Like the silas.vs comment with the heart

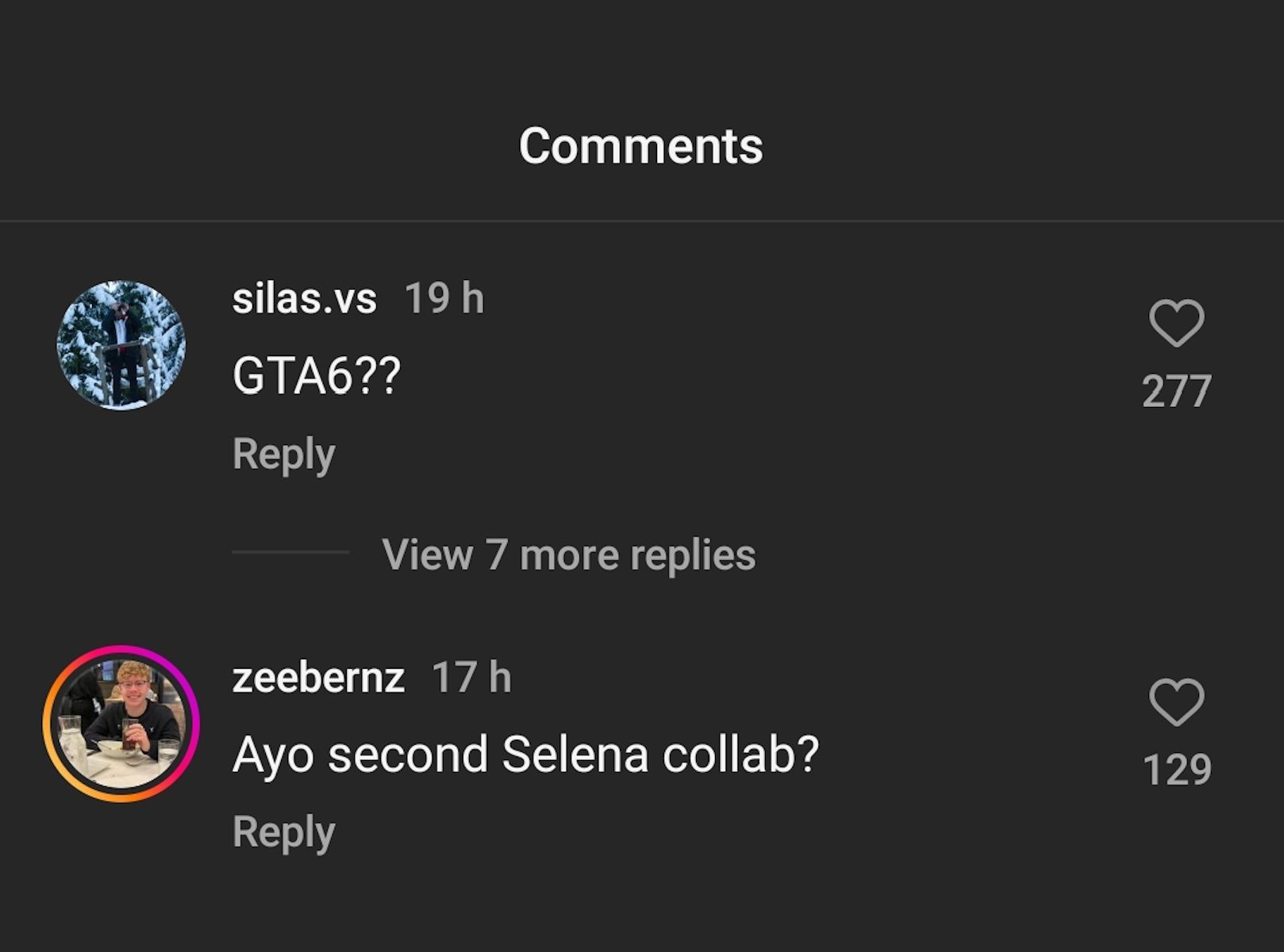pos(1176,323)
